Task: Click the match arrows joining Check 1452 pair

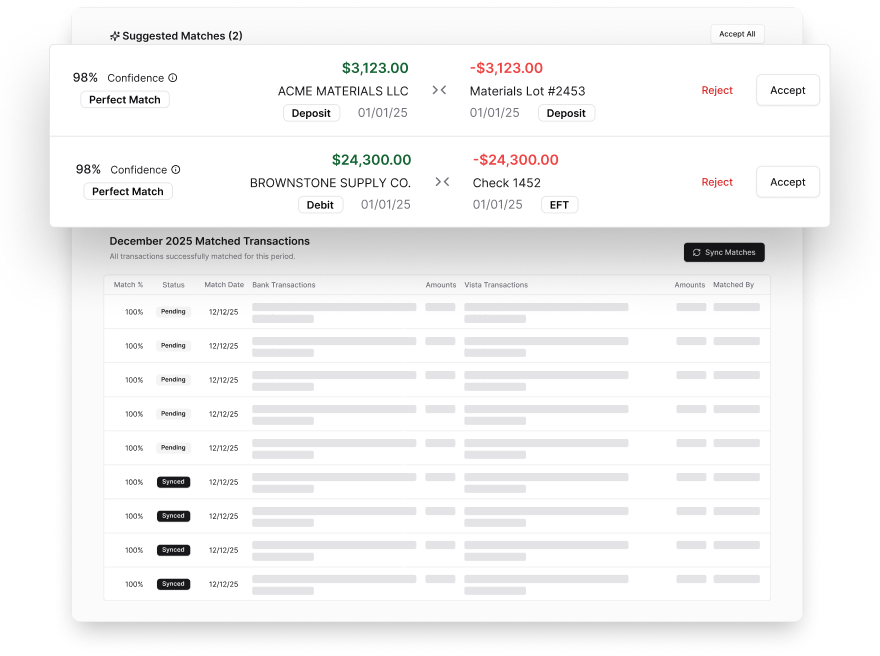Action: pos(439,181)
